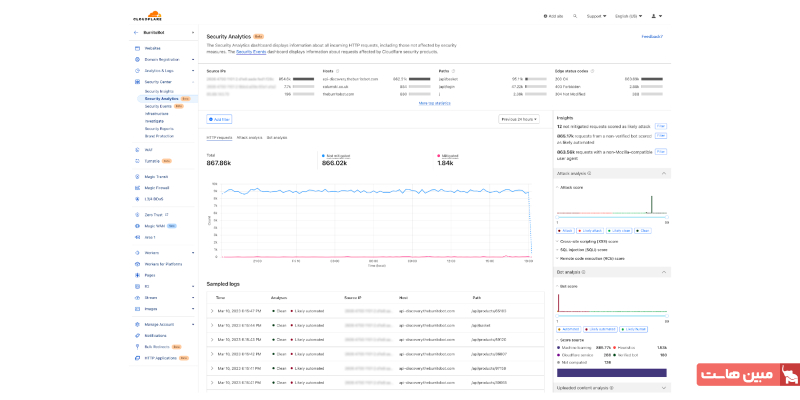Expand the SQL injection (SQLi) score section
Screen dimensions: 800x400
pos(582,250)
